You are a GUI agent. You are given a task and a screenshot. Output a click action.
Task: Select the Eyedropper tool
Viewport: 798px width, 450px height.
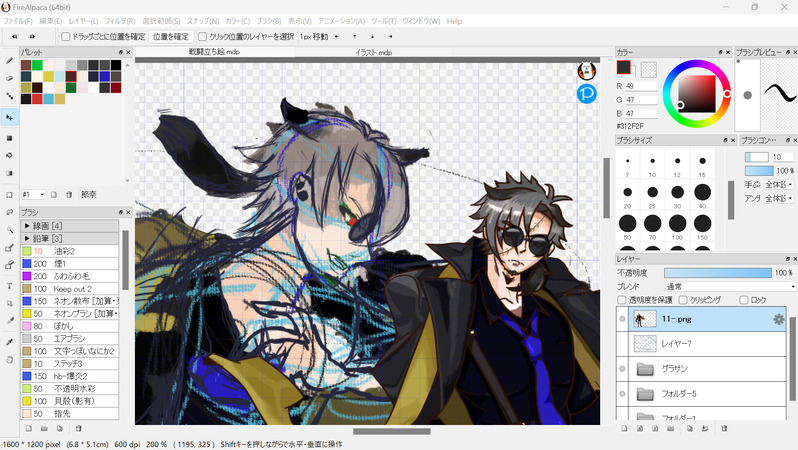[9, 342]
